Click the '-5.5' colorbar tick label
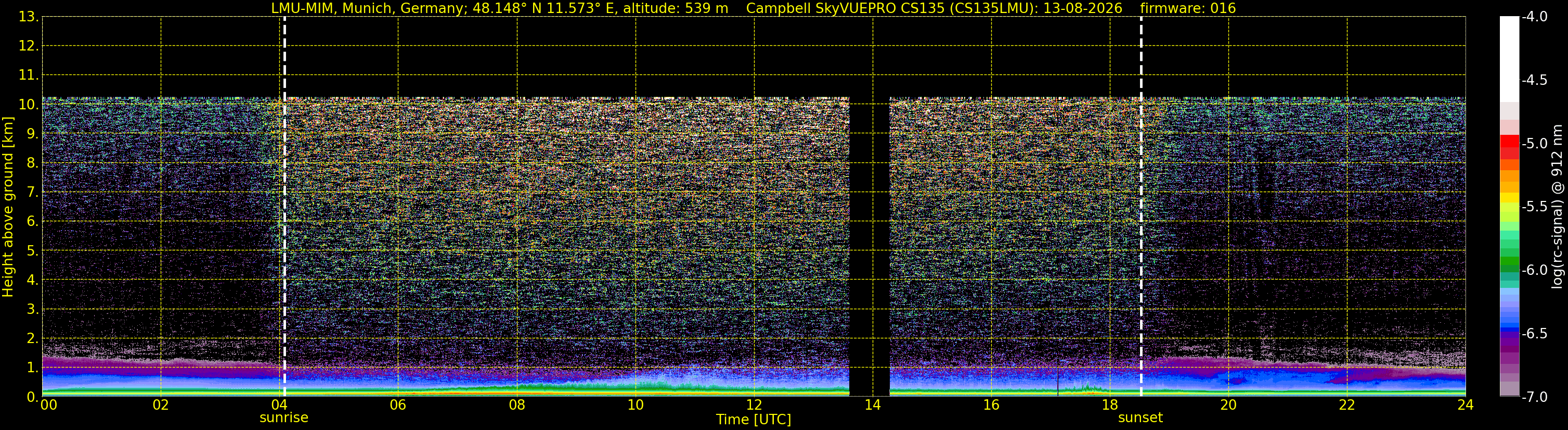The image size is (1568, 430). [1534, 207]
